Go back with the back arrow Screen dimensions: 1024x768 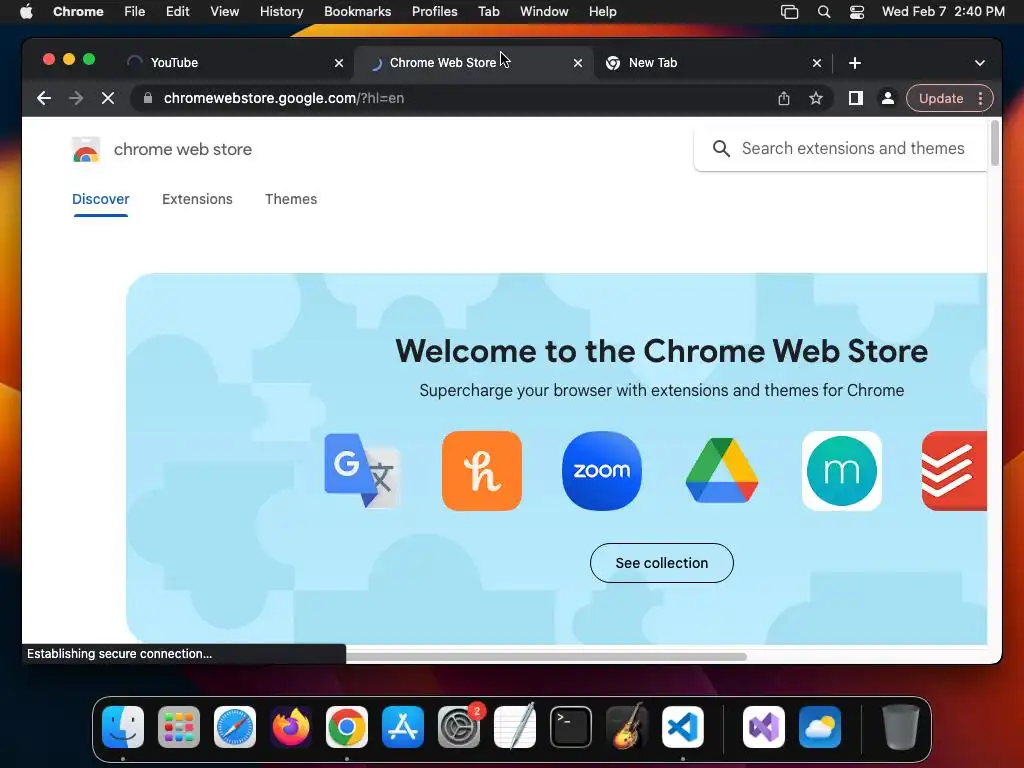click(x=44, y=98)
